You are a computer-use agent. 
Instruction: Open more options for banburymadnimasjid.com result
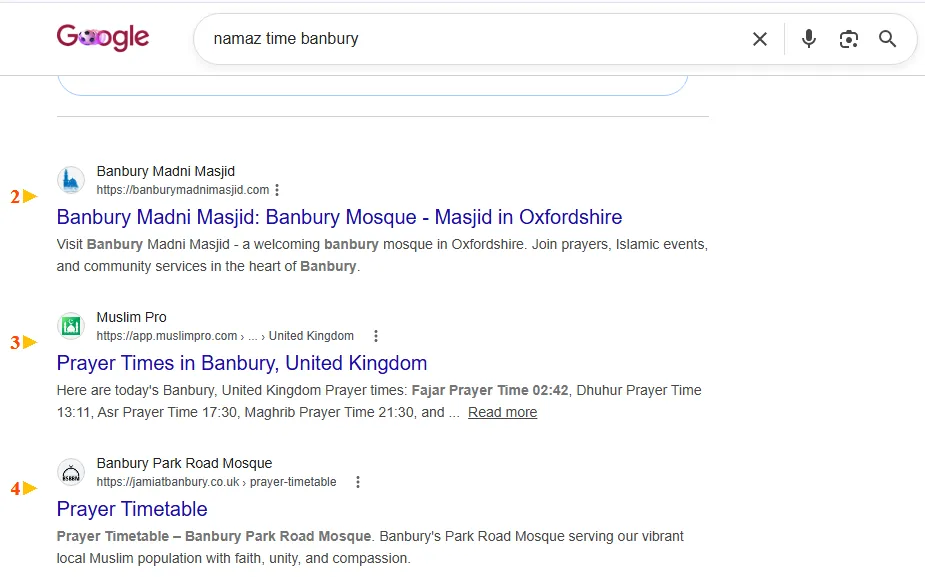[277, 190]
